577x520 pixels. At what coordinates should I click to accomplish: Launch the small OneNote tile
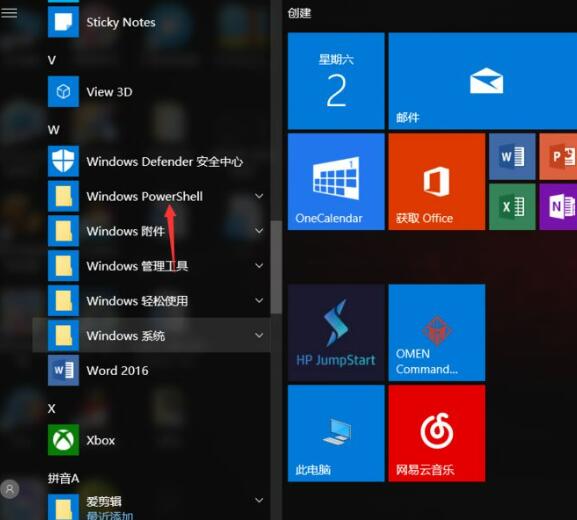coord(558,207)
